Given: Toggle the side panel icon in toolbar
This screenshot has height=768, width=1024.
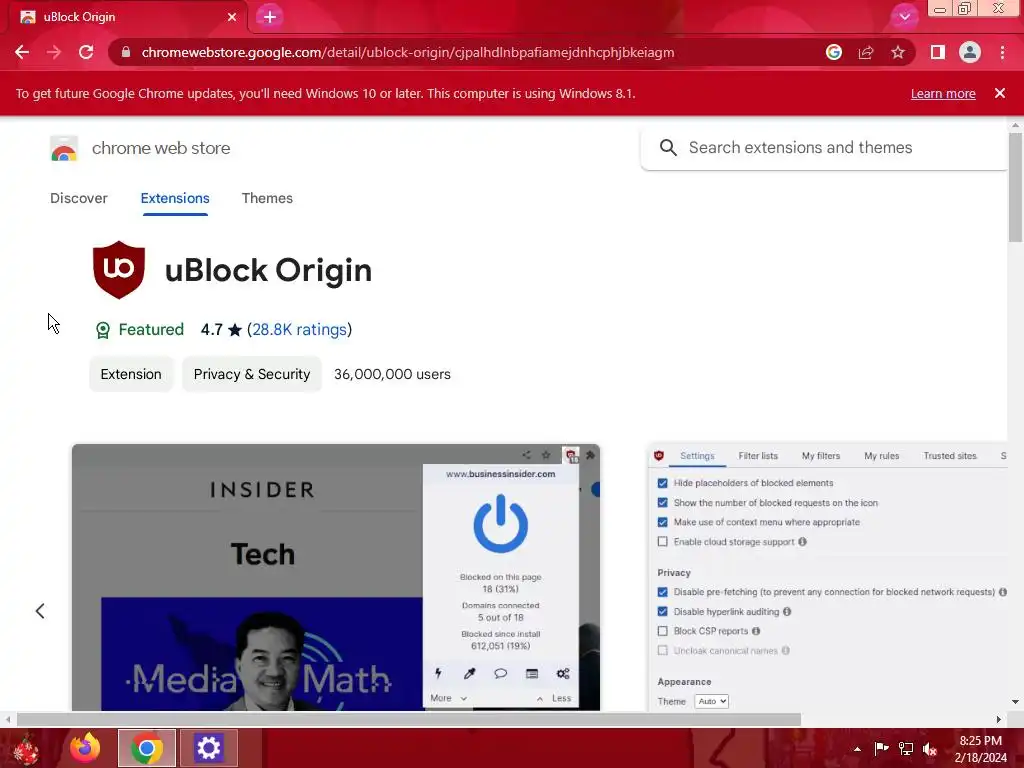Looking at the screenshot, I should tap(937, 52).
